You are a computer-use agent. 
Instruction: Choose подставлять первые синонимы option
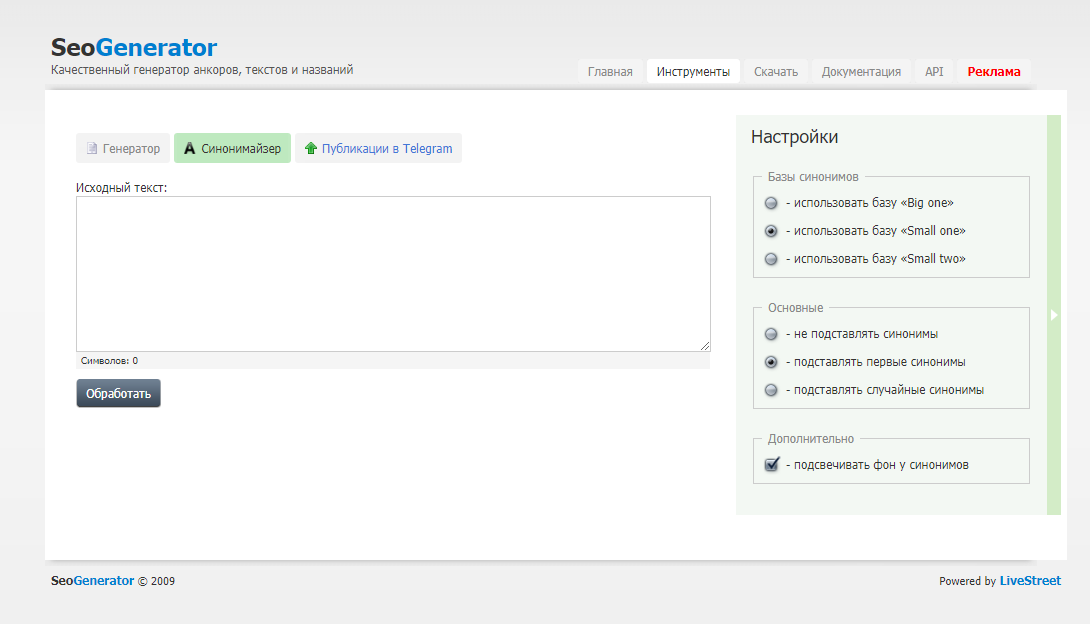[771, 362]
